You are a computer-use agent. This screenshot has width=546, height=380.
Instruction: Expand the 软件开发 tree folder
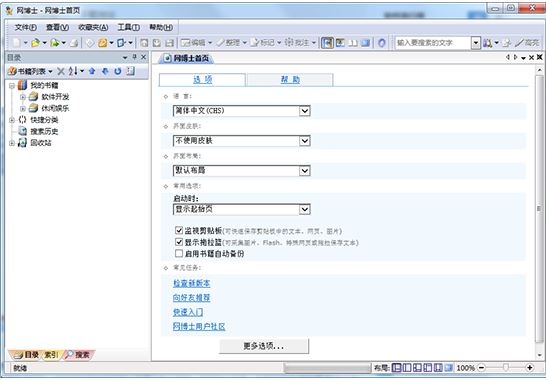pos(23,97)
